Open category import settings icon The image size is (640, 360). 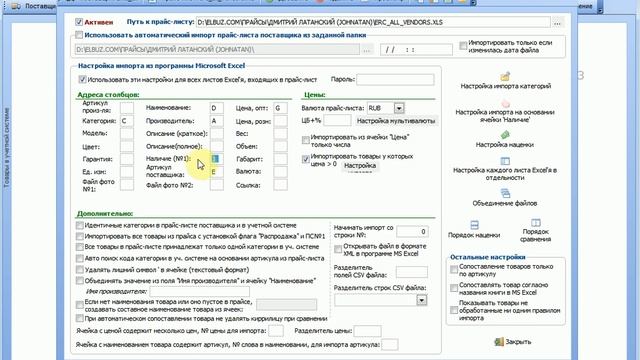coord(505,76)
